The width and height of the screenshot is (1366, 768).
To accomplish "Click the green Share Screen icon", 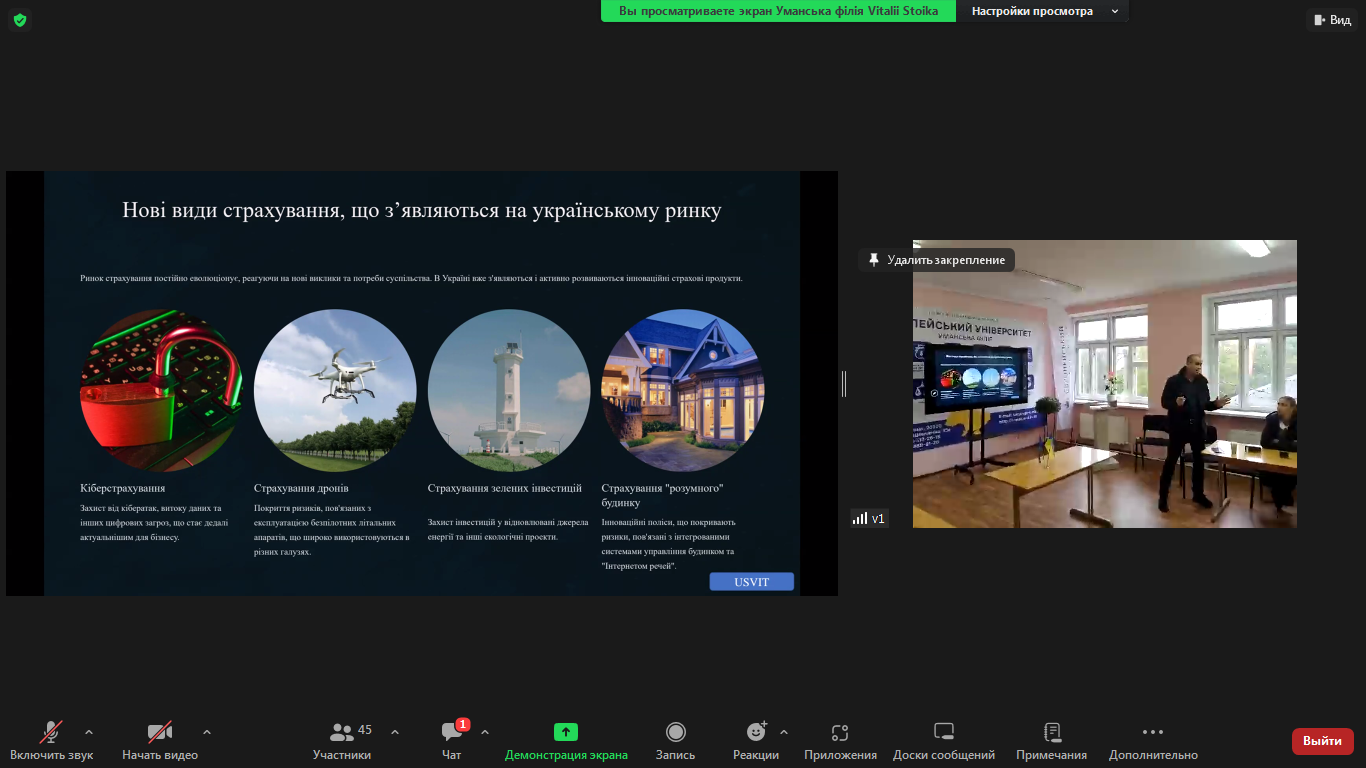I will [x=566, y=733].
